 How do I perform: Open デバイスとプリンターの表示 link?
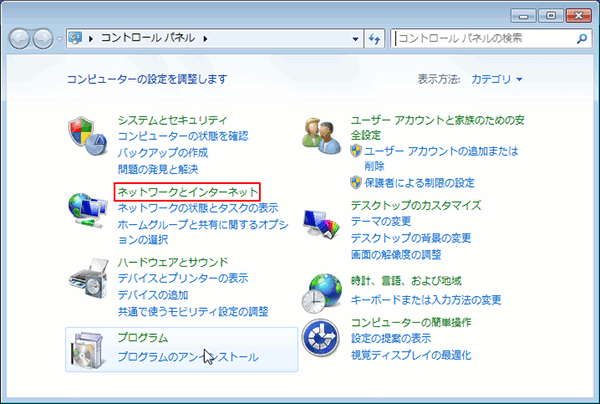(x=182, y=278)
